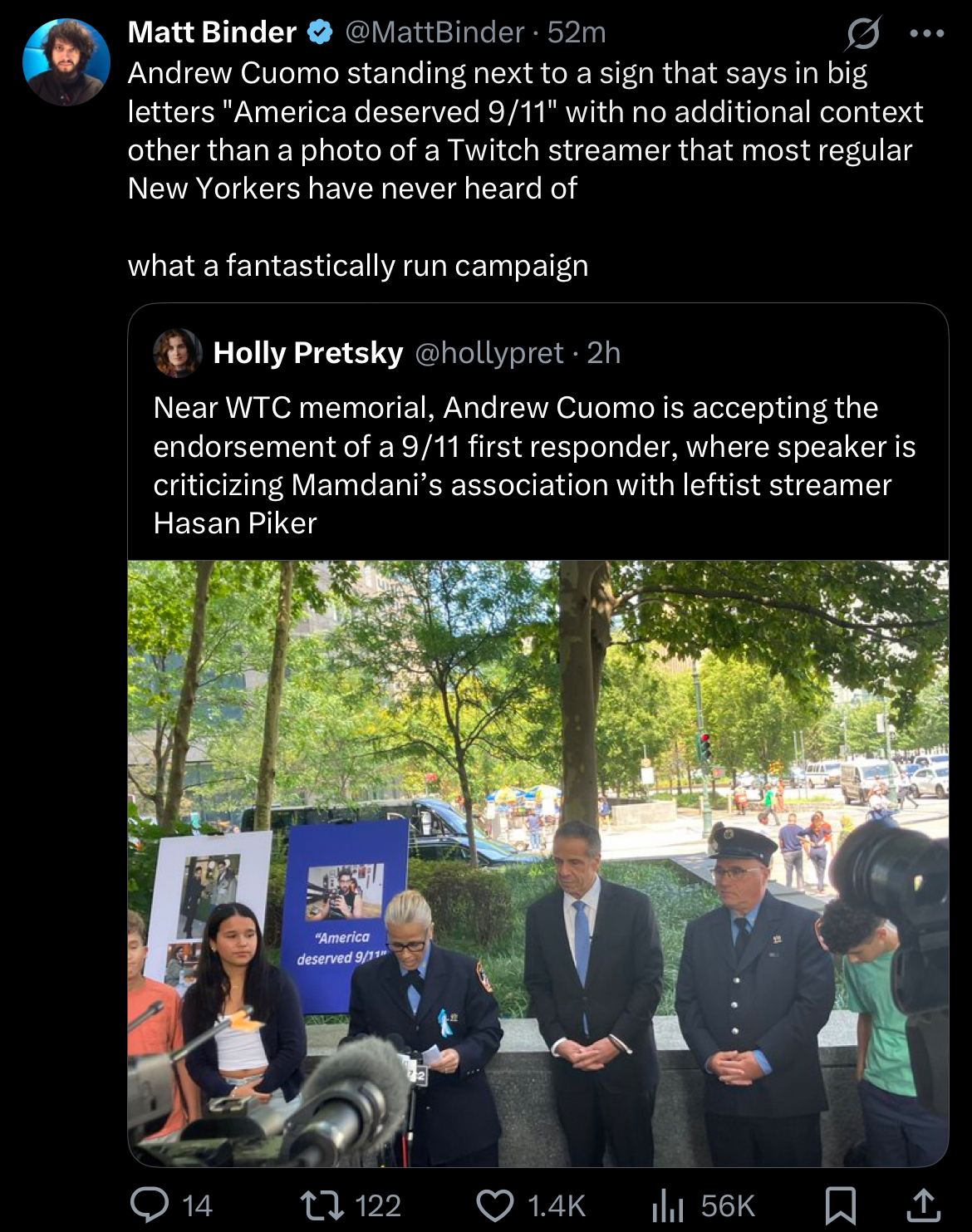Open Matt Binder's profile avatar
972x1232 pixels.
point(66,62)
